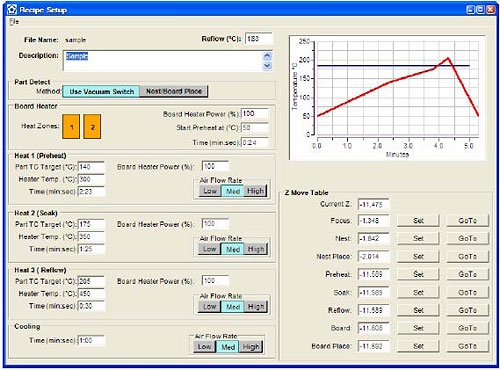Click Set button for Focus Z position
This screenshot has height=370, width=500.
pyautogui.click(x=418, y=221)
